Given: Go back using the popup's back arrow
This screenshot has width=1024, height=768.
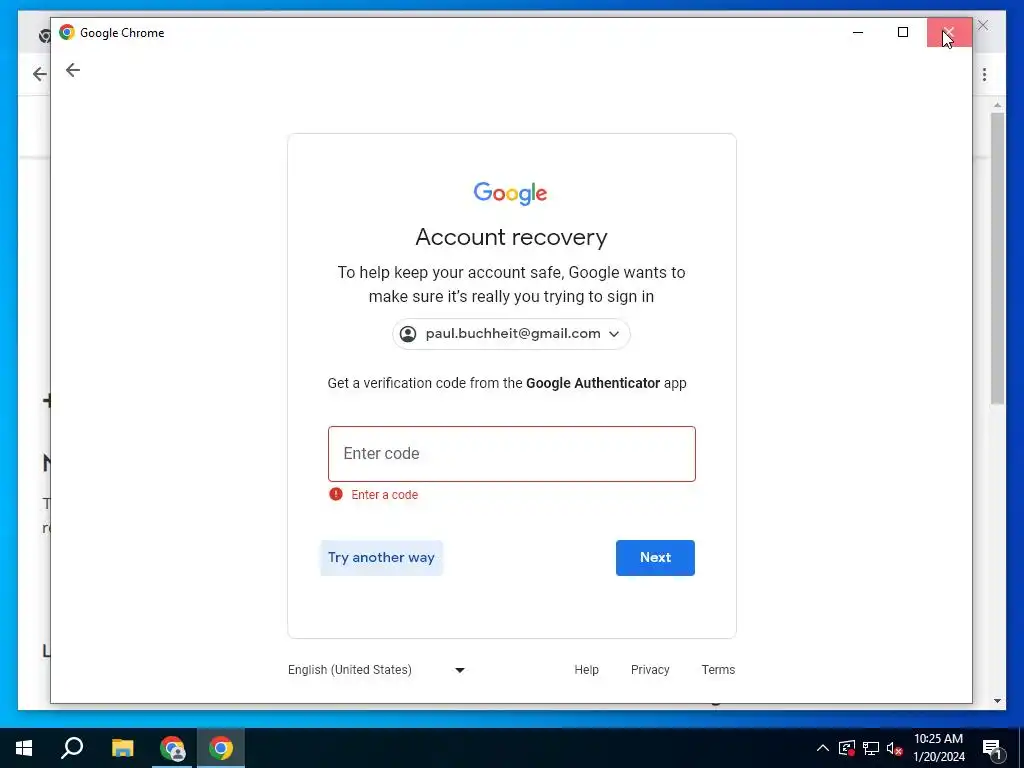Looking at the screenshot, I should (x=72, y=70).
